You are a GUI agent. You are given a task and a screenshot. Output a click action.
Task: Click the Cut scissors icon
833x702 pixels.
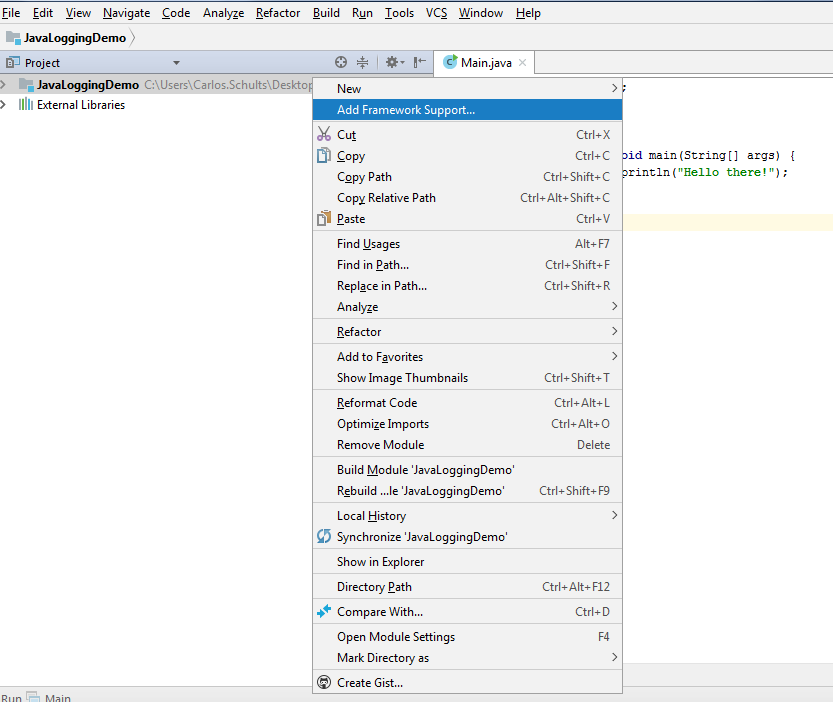(x=323, y=134)
